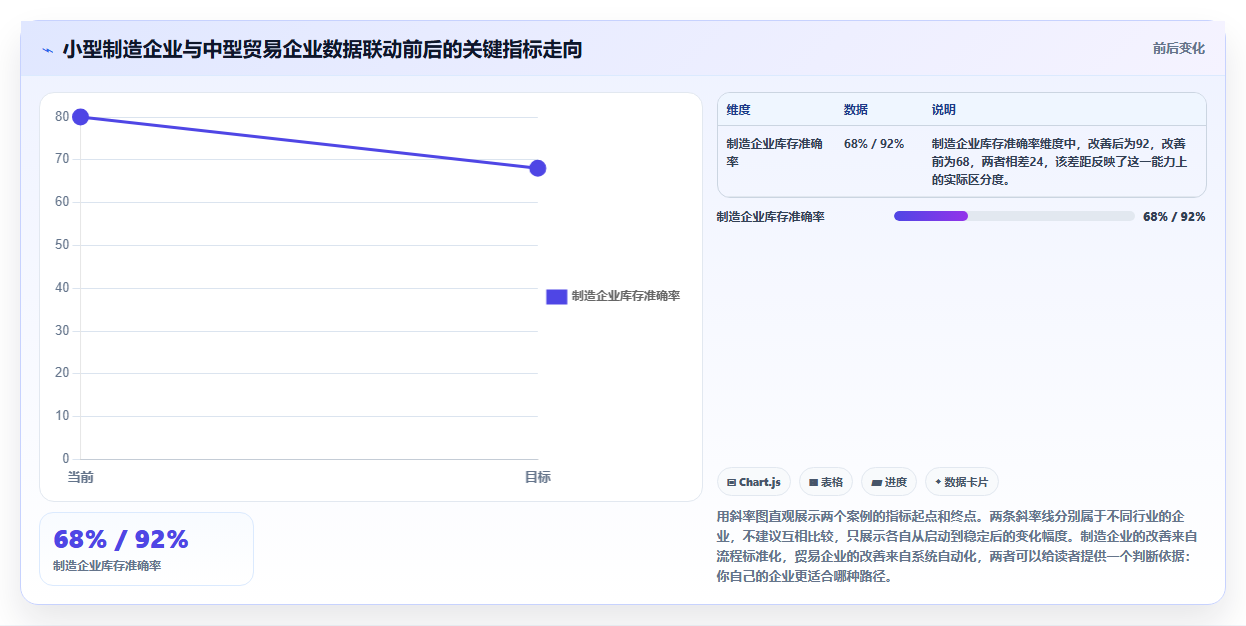This screenshot has height=626, width=1246.
Task: Click the page title about 关键指标走向
Action: pos(322,49)
